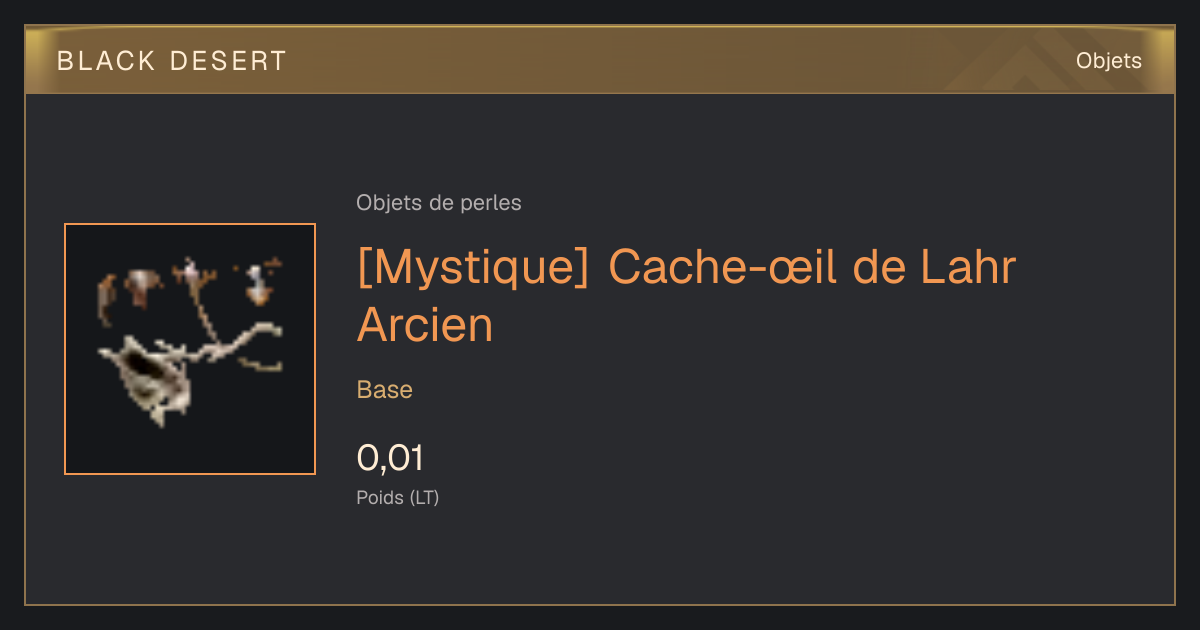
Task: Click the small ornaments atop the item icon
Action: [x=190, y=280]
